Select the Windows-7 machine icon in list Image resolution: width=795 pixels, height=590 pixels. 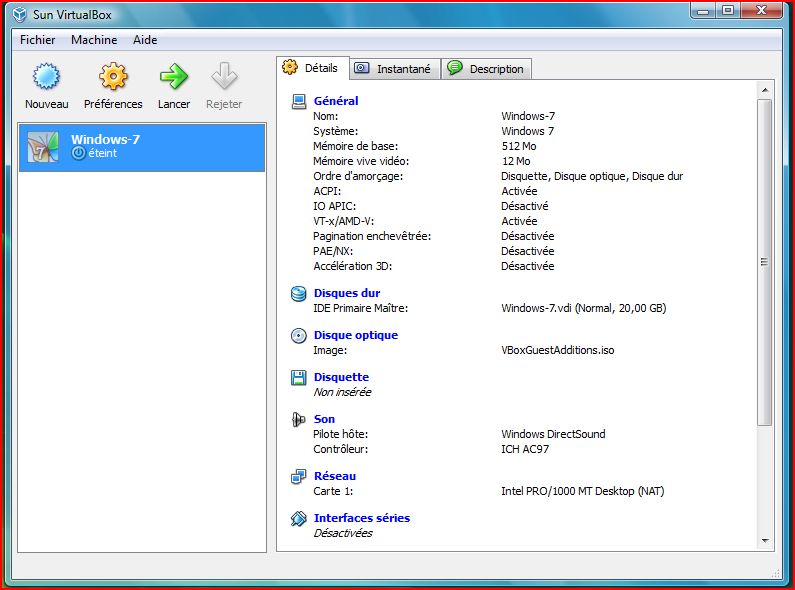click(43, 147)
